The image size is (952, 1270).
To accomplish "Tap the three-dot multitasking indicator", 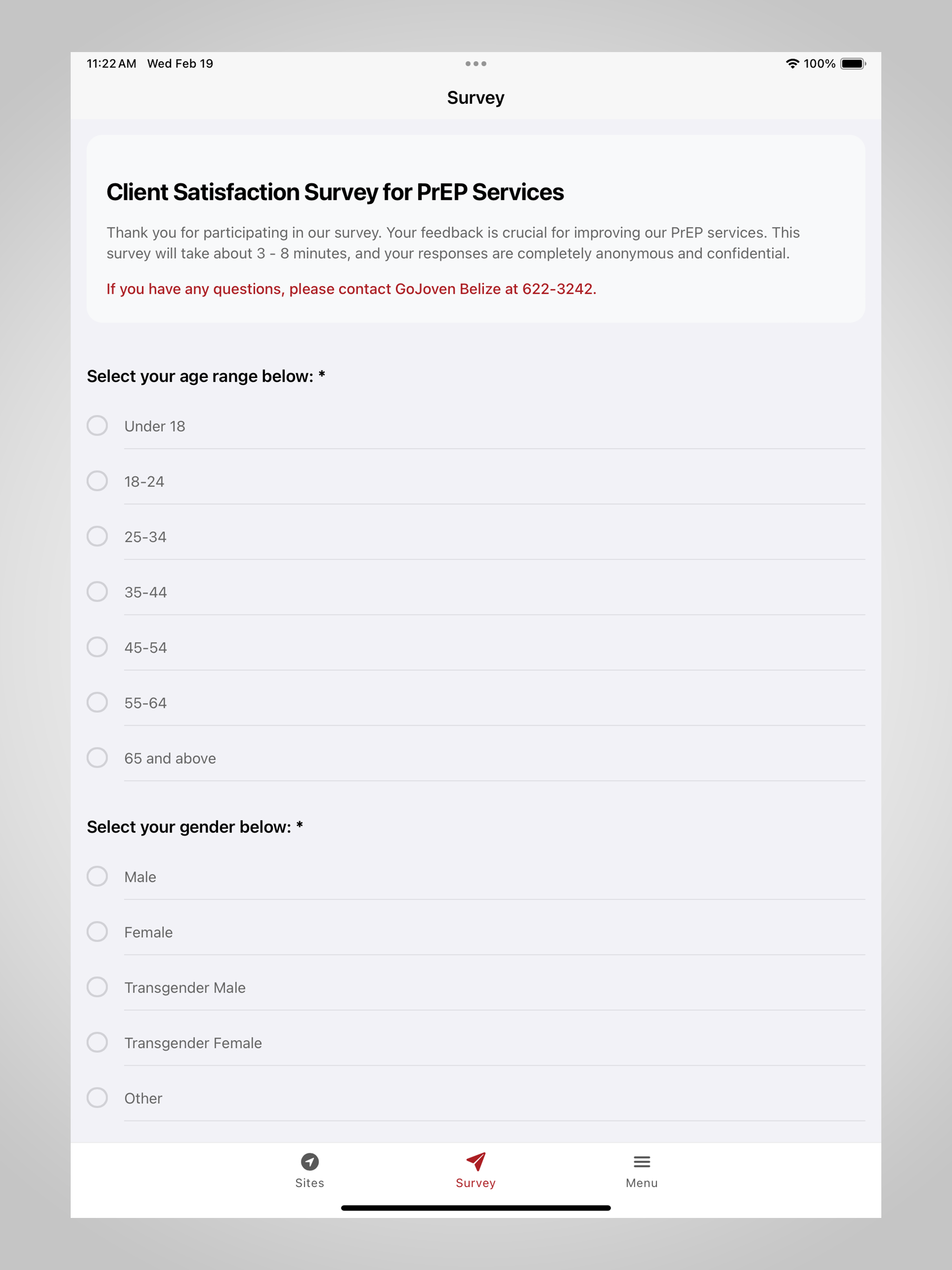I will [476, 64].
